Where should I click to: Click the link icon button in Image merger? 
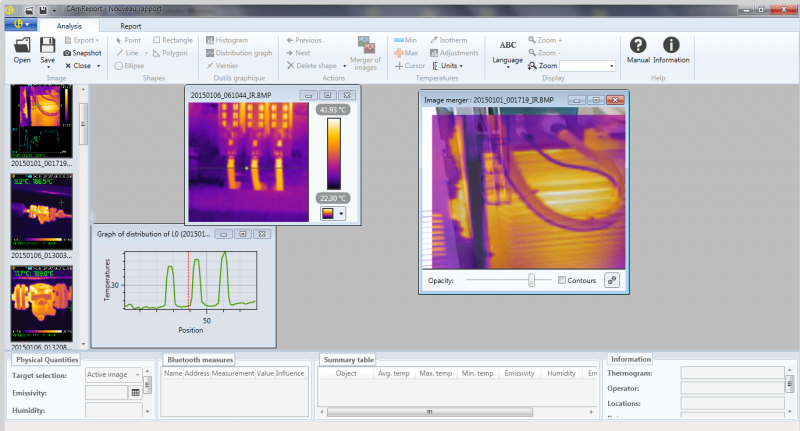[x=613, y=281]
